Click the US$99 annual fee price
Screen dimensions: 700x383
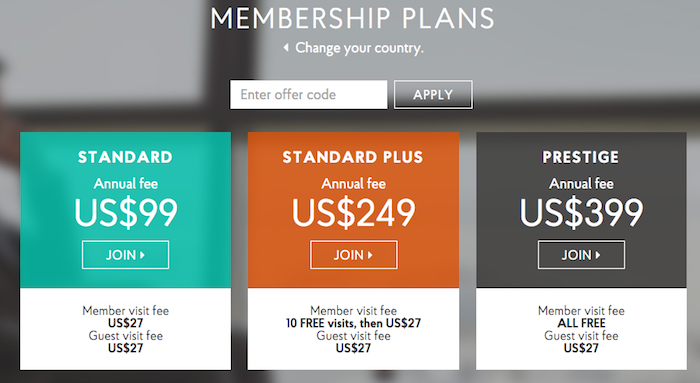click(126, 213)
